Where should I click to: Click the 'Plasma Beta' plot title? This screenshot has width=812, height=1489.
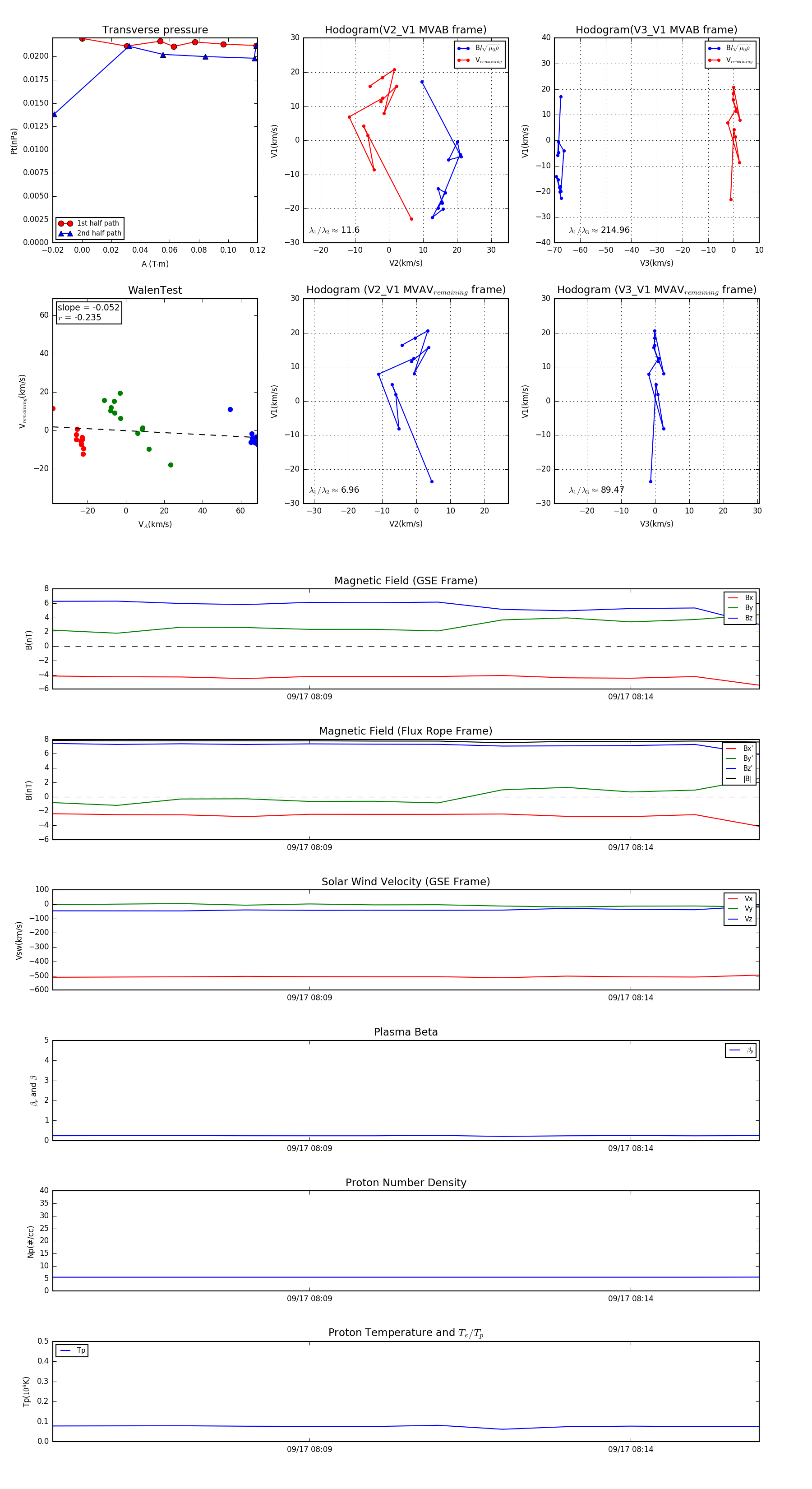[x=406, y=1032]
